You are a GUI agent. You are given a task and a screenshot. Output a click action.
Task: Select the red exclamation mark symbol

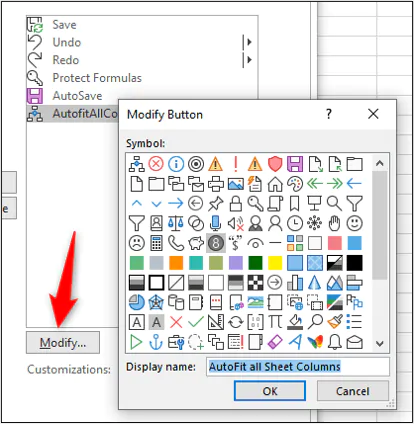pyautogui.click(x=236, y=164)
